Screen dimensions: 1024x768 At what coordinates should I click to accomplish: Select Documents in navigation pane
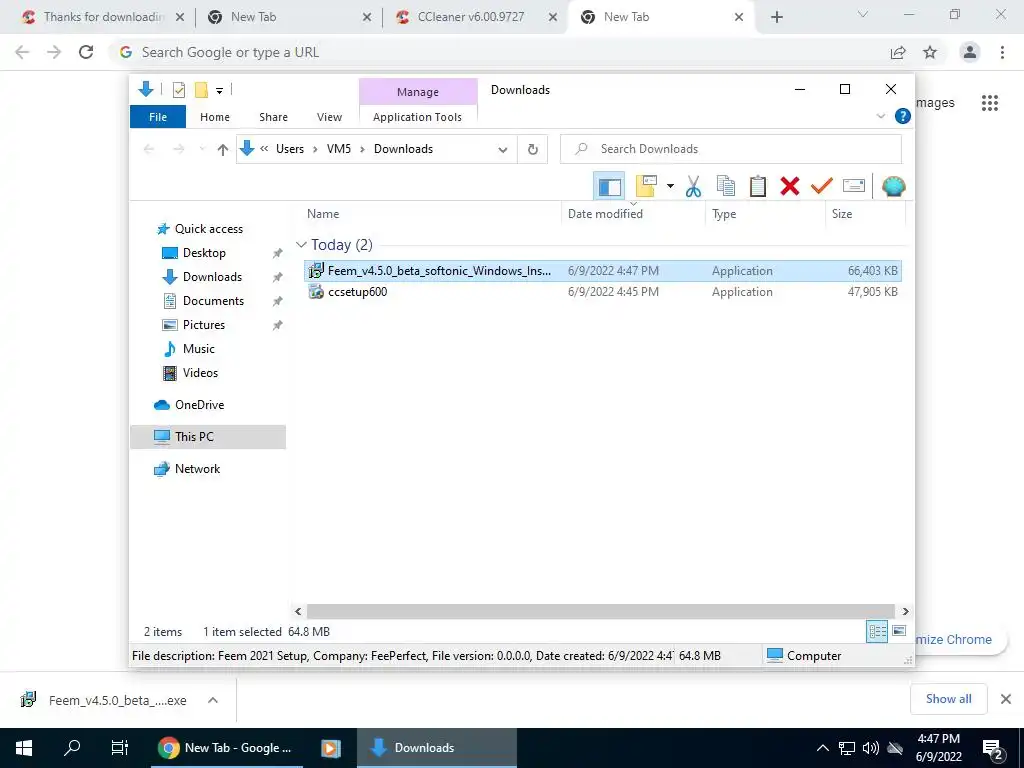pos(213,301)
